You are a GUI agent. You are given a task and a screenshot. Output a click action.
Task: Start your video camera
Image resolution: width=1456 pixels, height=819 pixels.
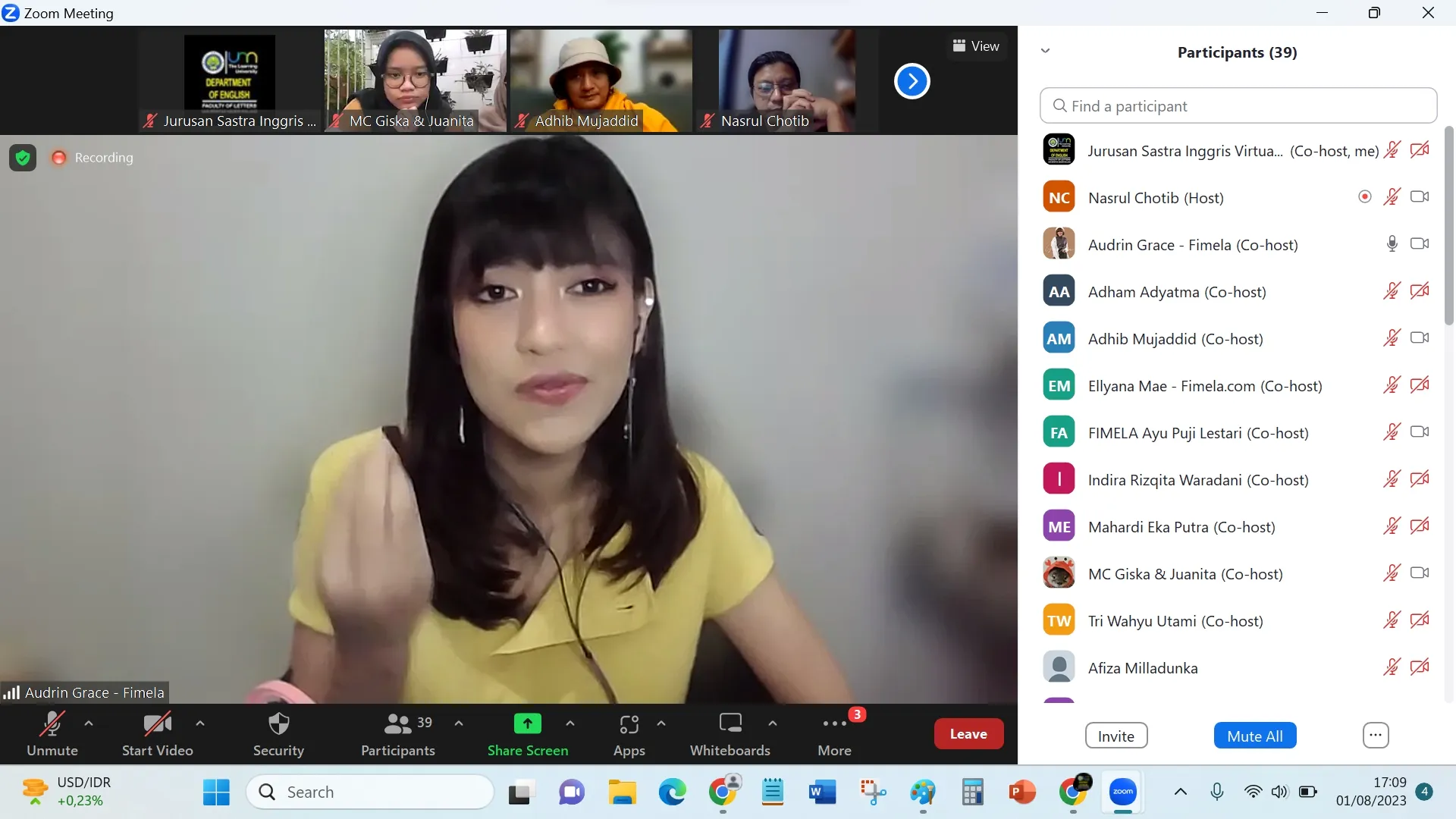tap(158, 734)
